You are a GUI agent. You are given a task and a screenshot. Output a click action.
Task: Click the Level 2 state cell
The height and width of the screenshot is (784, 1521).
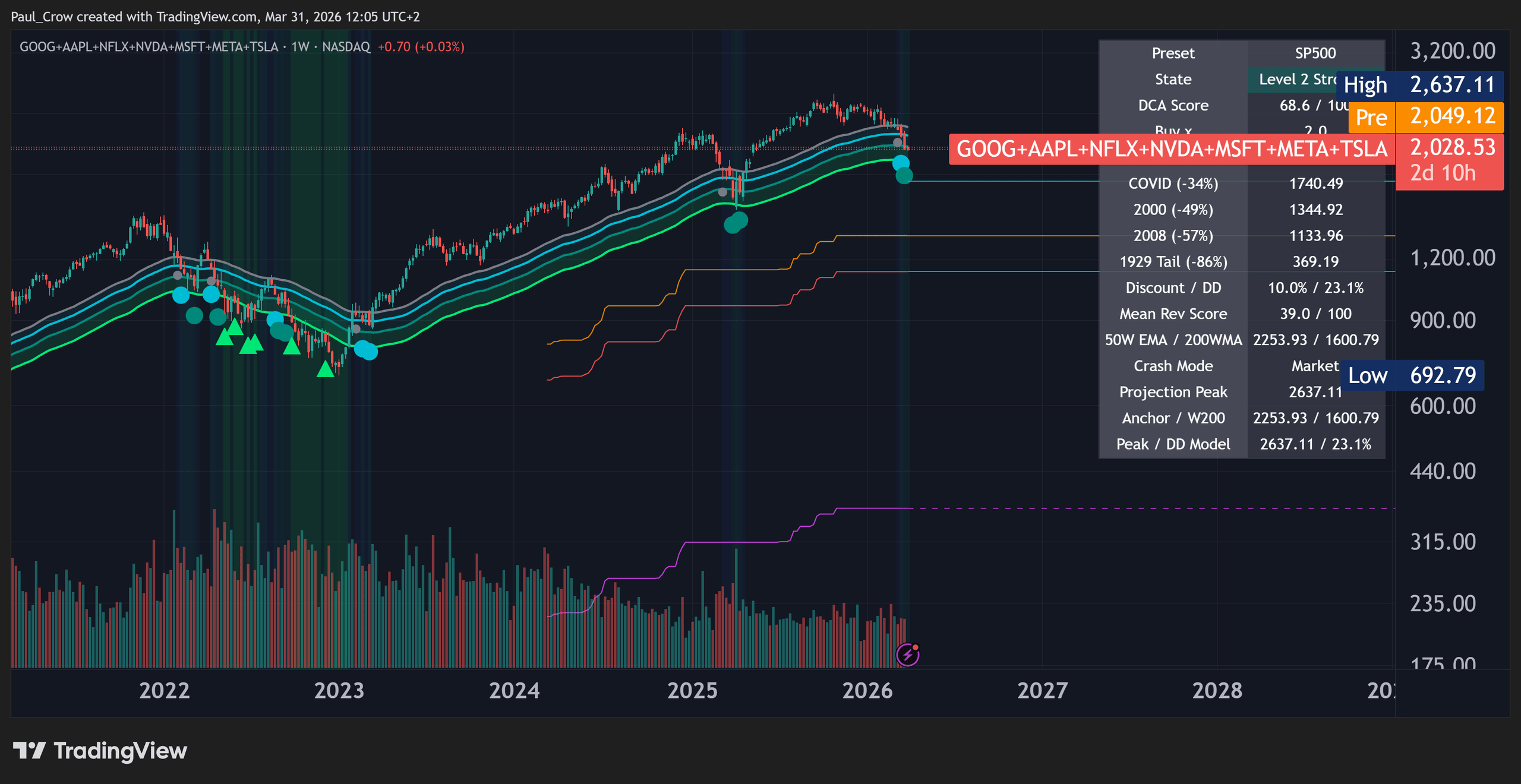click(1292, 80)
